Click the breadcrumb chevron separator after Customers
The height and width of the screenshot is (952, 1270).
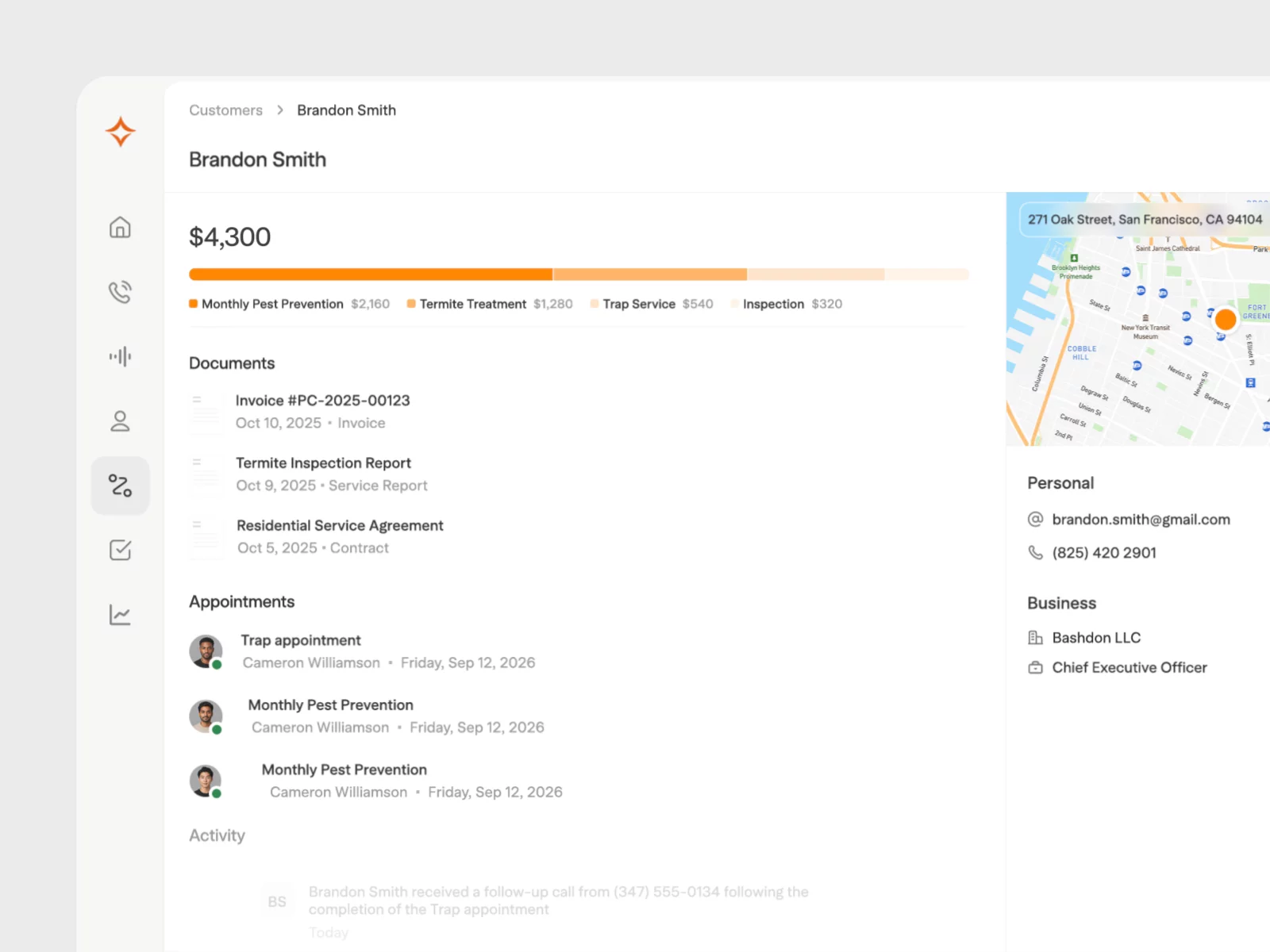coord(280,110)
